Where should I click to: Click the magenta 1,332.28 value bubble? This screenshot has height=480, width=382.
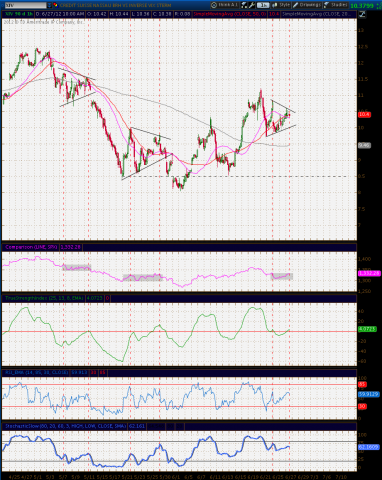[369, 273]
